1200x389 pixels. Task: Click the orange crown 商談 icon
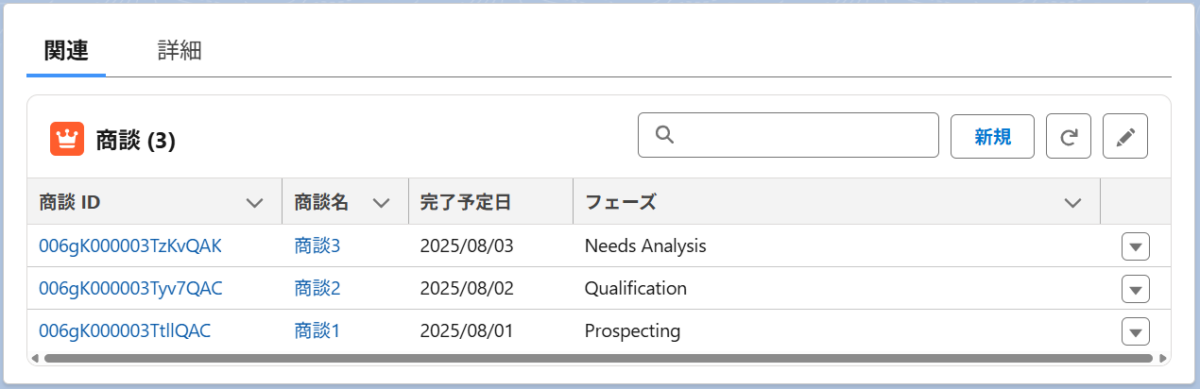(66, 140)
